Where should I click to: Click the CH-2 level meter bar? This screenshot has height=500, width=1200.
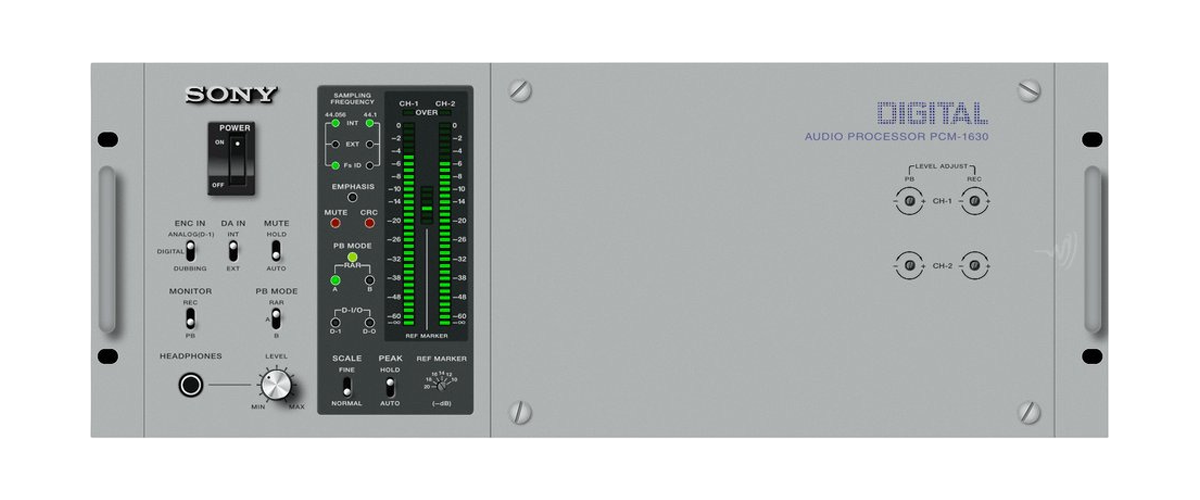coord(445,225)
